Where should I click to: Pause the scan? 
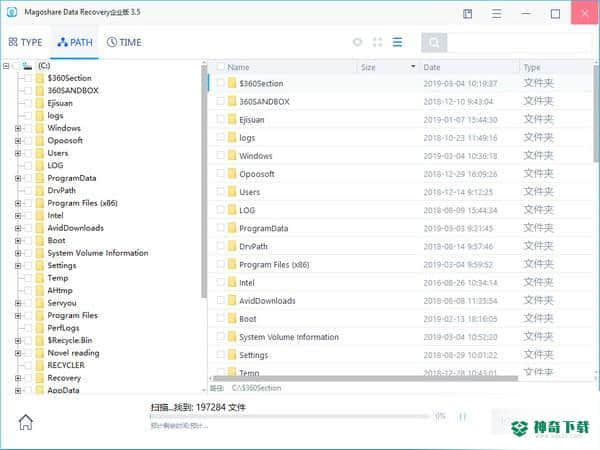(462, 416)
